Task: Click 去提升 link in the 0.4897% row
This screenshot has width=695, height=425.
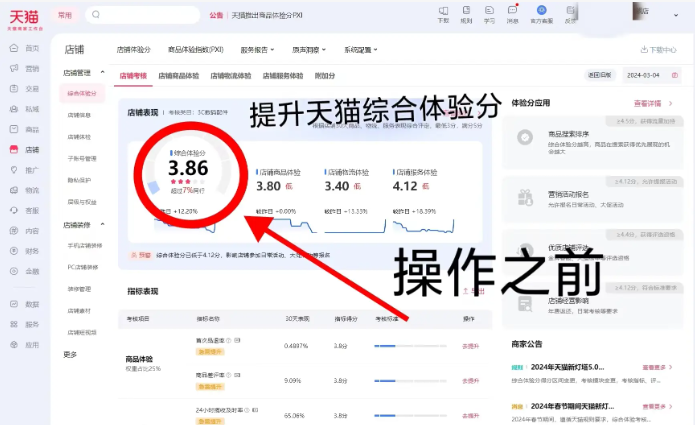Action: click(470, 346)
